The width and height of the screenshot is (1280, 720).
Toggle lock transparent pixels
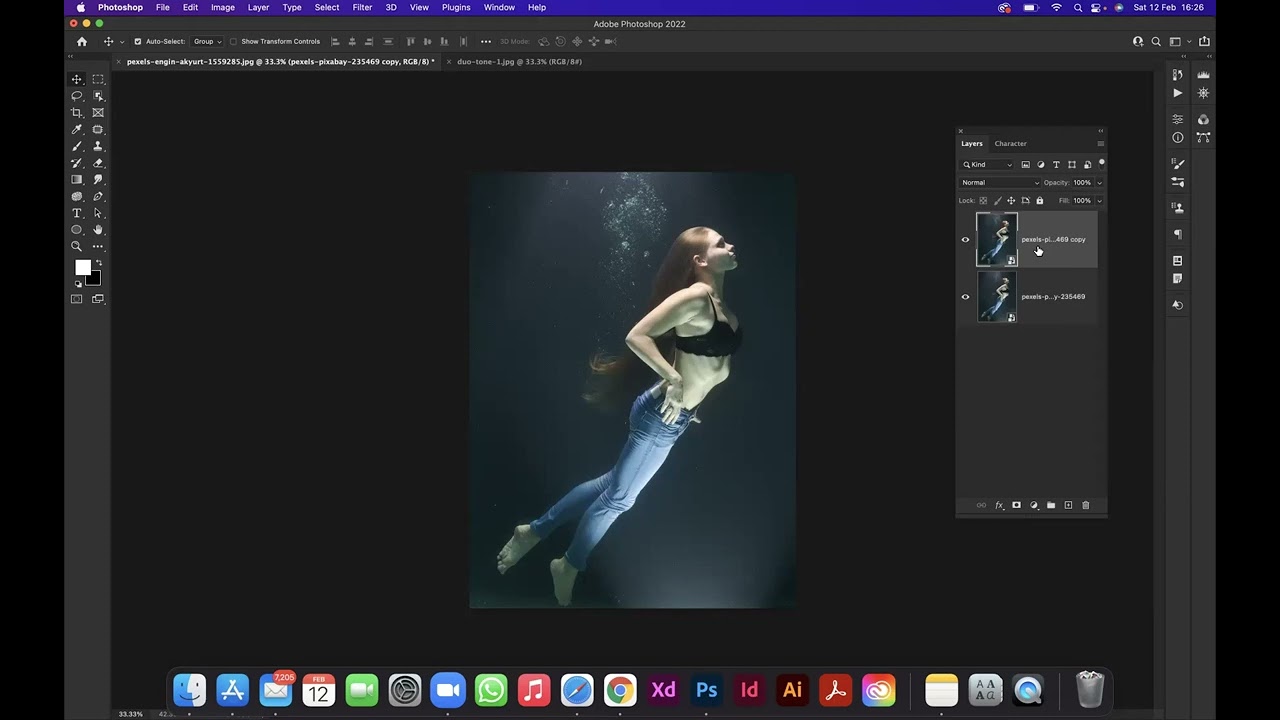click(x=983, y=200)
